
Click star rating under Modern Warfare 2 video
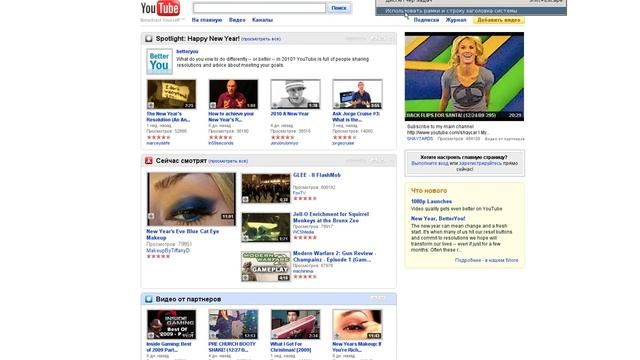tap(304, 277)
